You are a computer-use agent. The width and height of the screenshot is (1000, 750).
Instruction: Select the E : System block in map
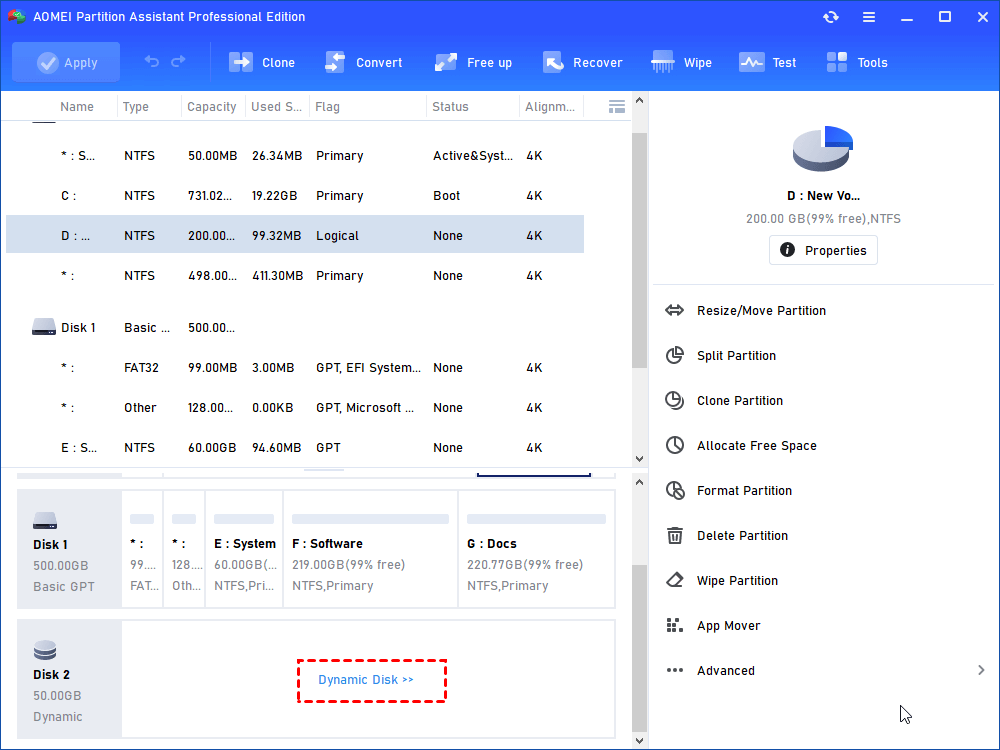(x=244, y=549)
